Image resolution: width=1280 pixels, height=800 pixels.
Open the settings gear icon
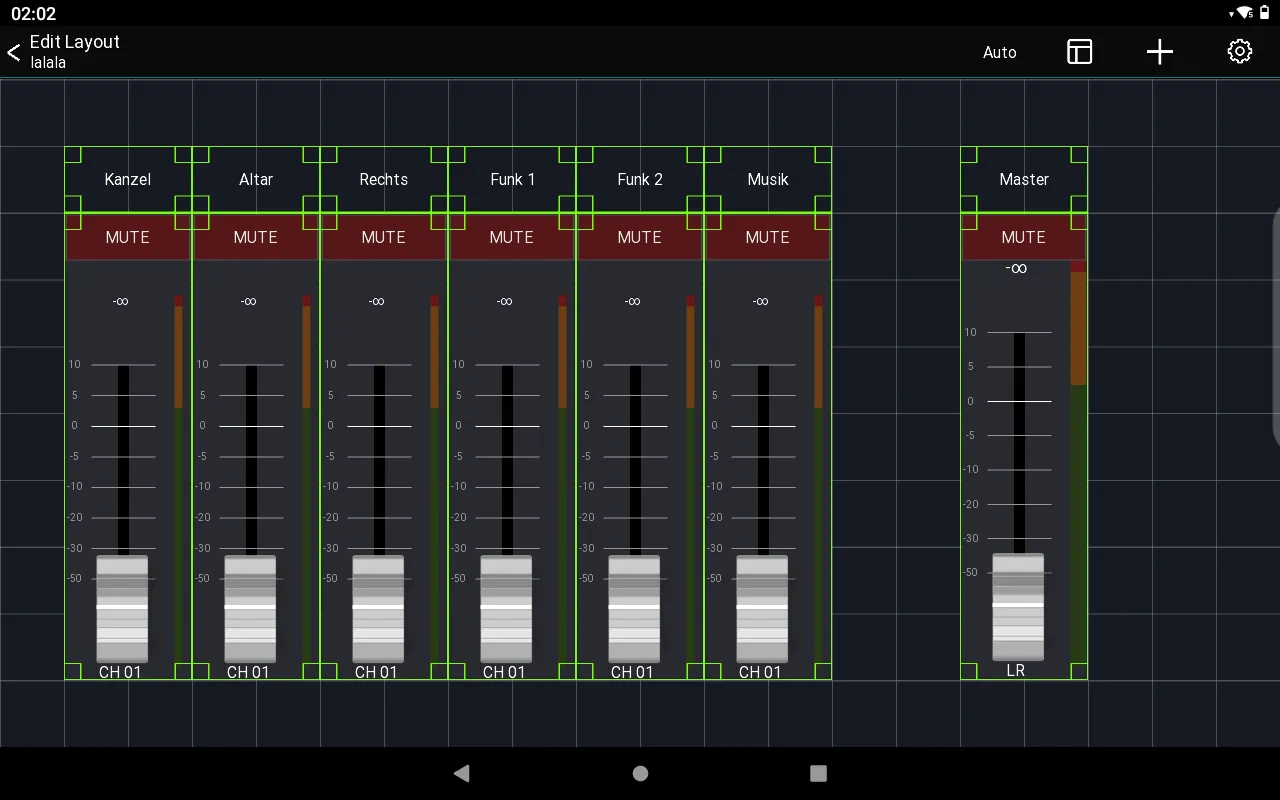[1239, 52]
